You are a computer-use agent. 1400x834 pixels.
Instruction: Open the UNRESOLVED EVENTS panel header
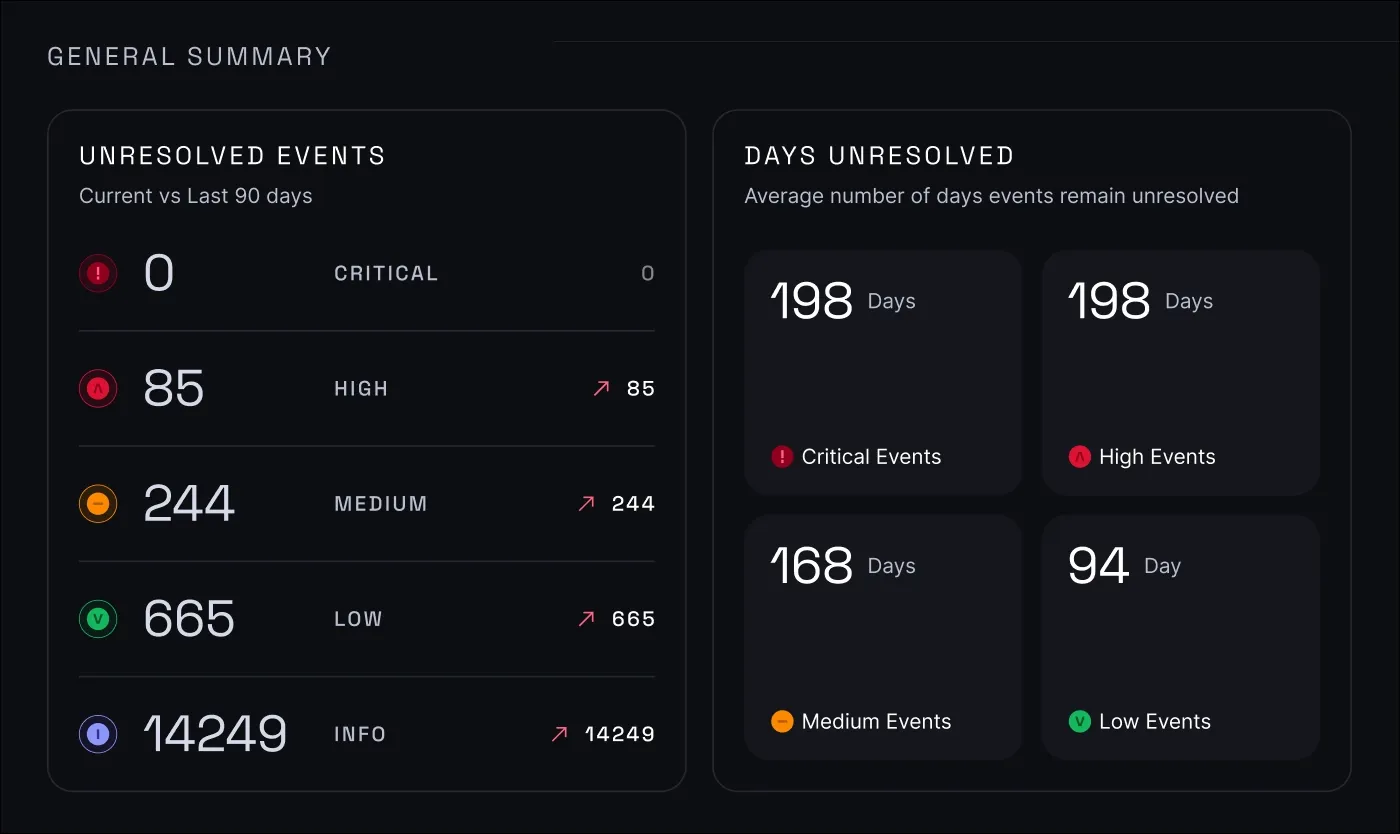232,155
